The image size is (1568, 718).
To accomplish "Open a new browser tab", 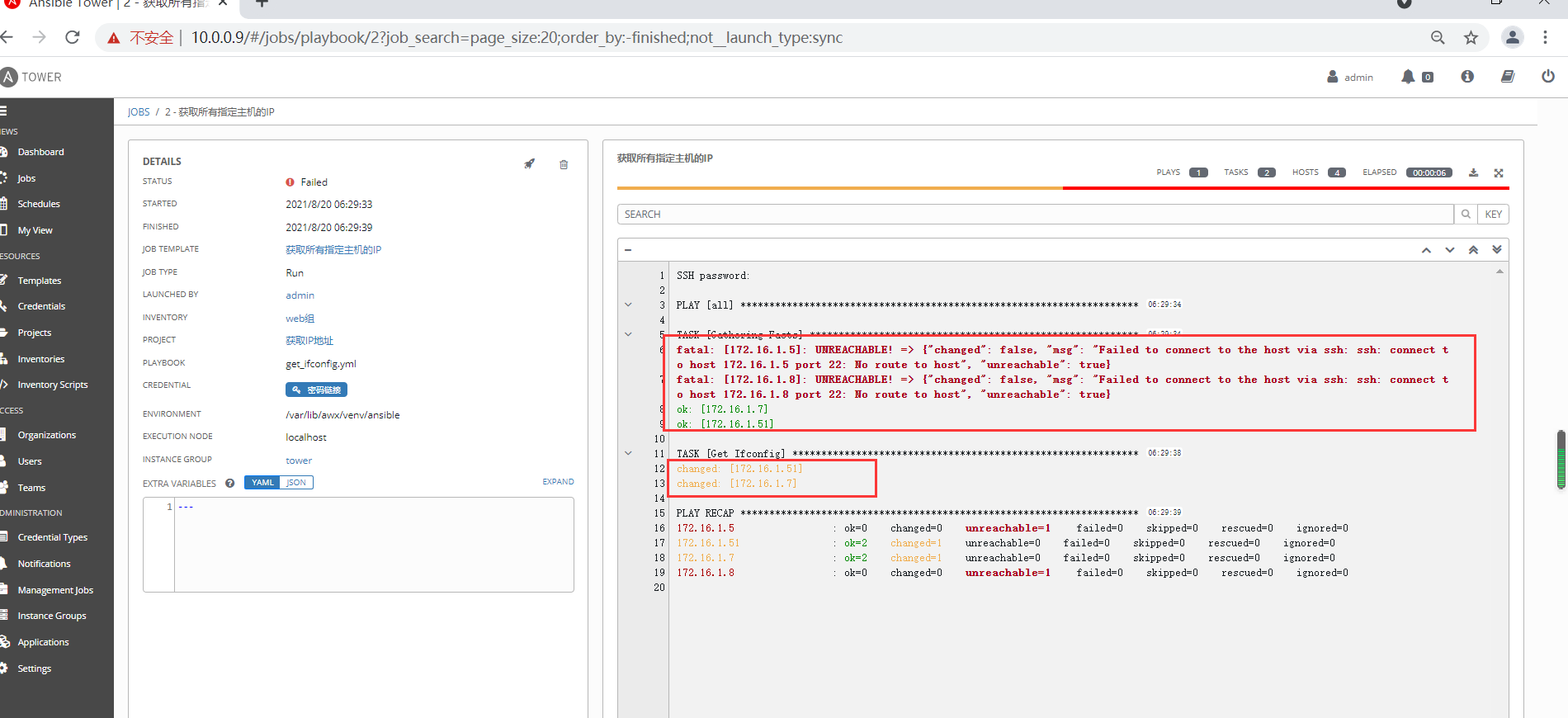I will 262,3.
